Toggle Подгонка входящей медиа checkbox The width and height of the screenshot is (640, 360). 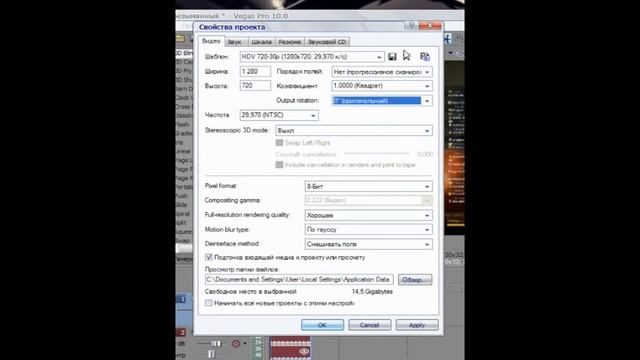click(209, 258)
